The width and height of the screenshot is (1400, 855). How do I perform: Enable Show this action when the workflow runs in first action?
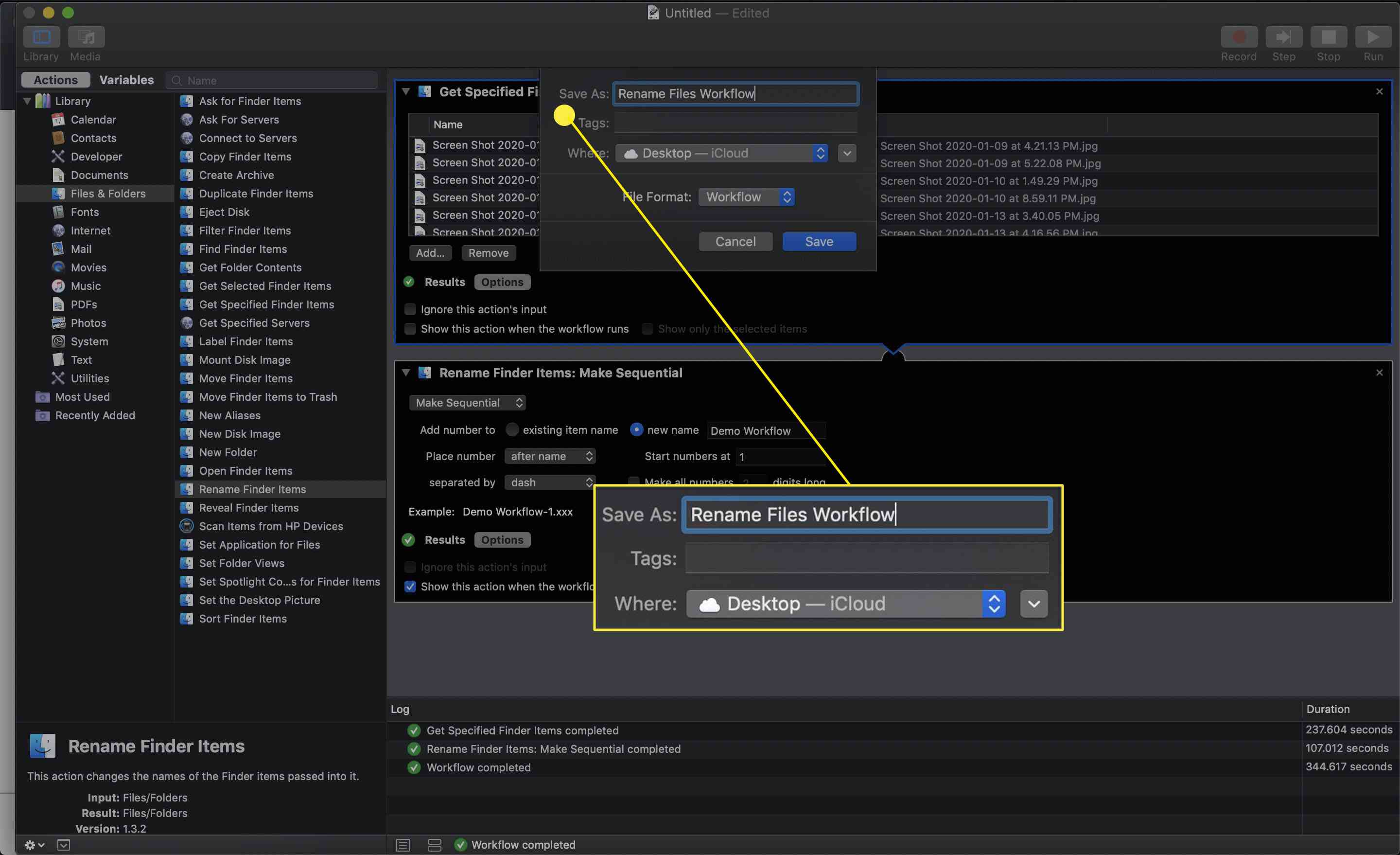tap(410, 329)
